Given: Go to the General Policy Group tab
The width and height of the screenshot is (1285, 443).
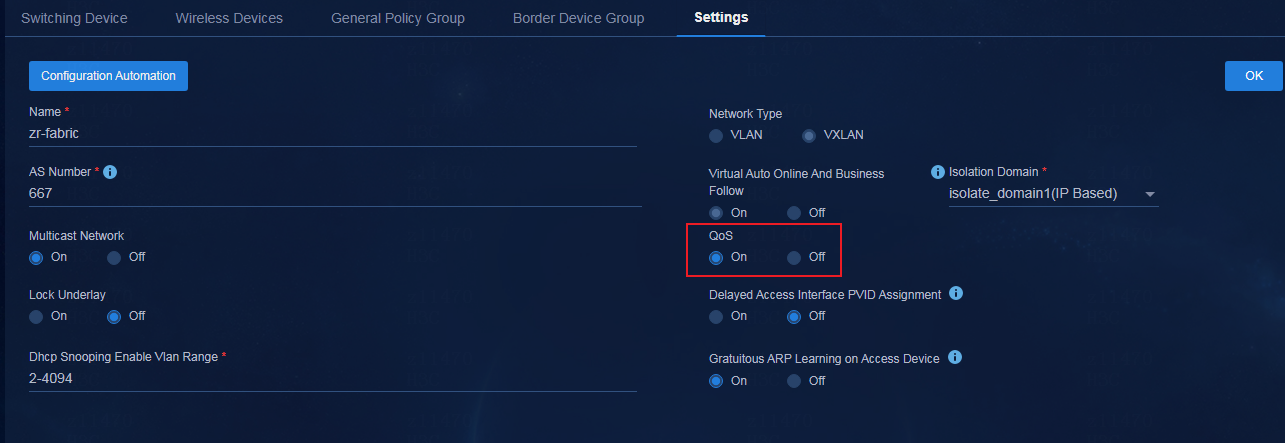Looking at the screenshot, I should coord(398,18).
